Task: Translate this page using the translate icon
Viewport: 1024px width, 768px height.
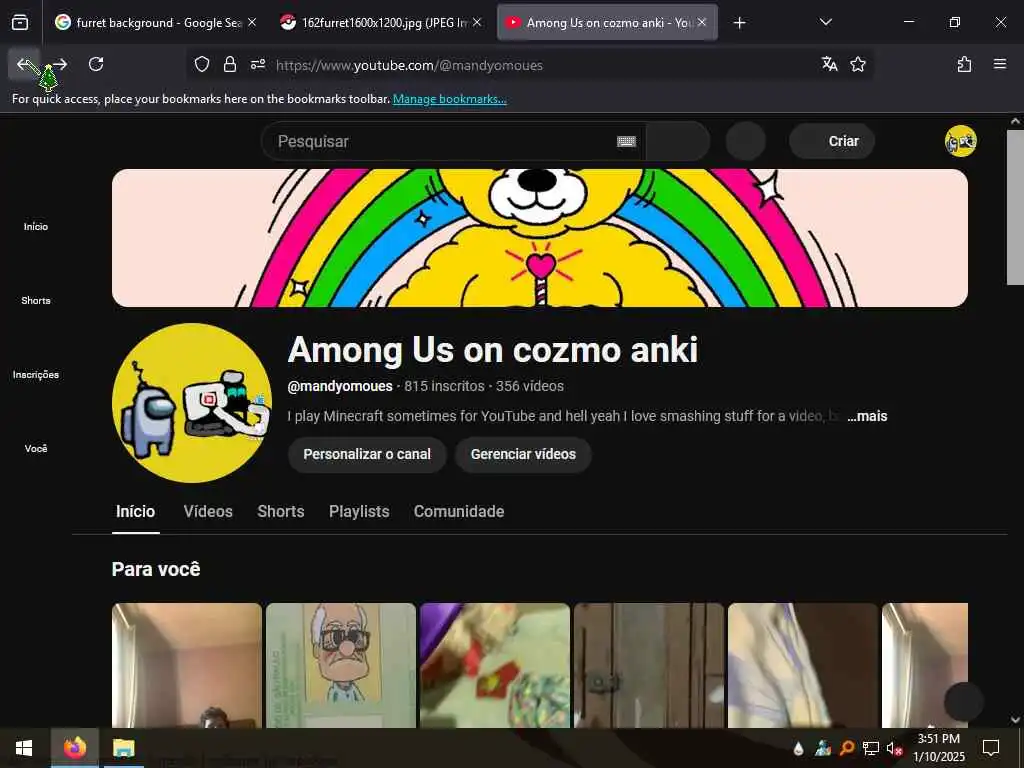Action: coord(829,64)
